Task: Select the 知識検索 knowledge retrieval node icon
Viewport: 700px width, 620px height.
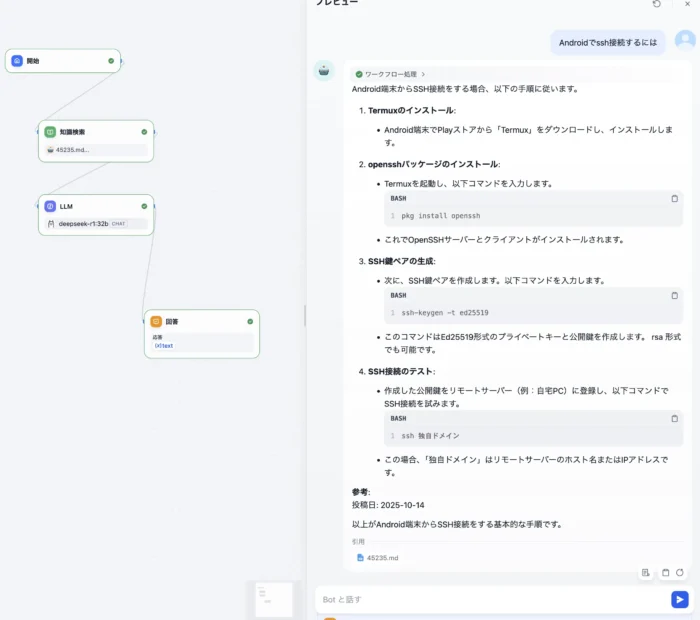Action: (x=50, y=132)
